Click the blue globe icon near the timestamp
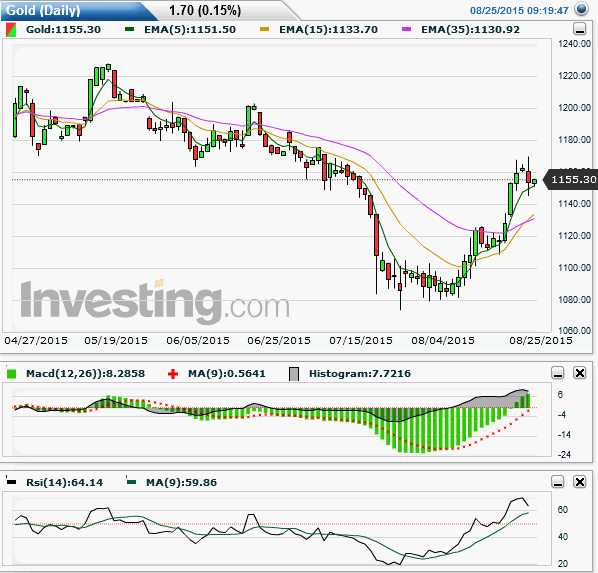 click(x=582, y=9)
